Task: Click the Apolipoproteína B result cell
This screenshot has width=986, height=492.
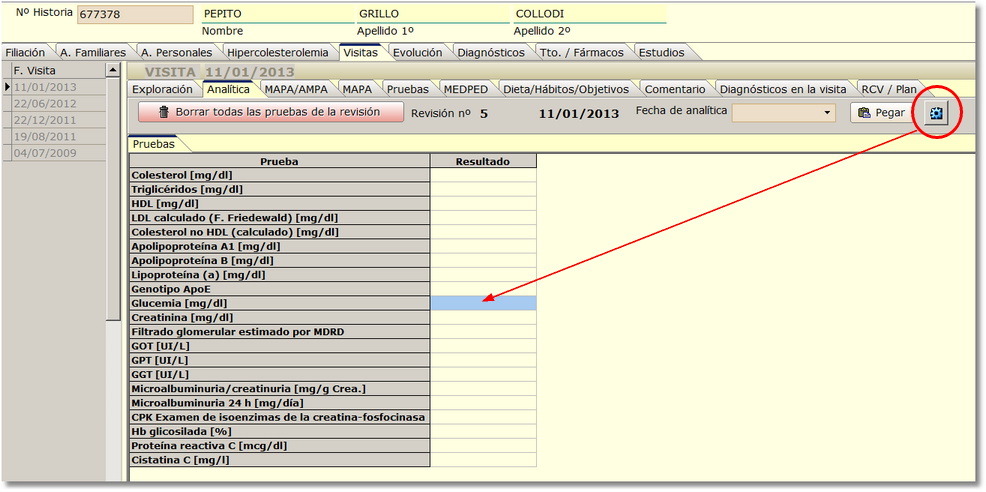Action: tap(484, 260)
